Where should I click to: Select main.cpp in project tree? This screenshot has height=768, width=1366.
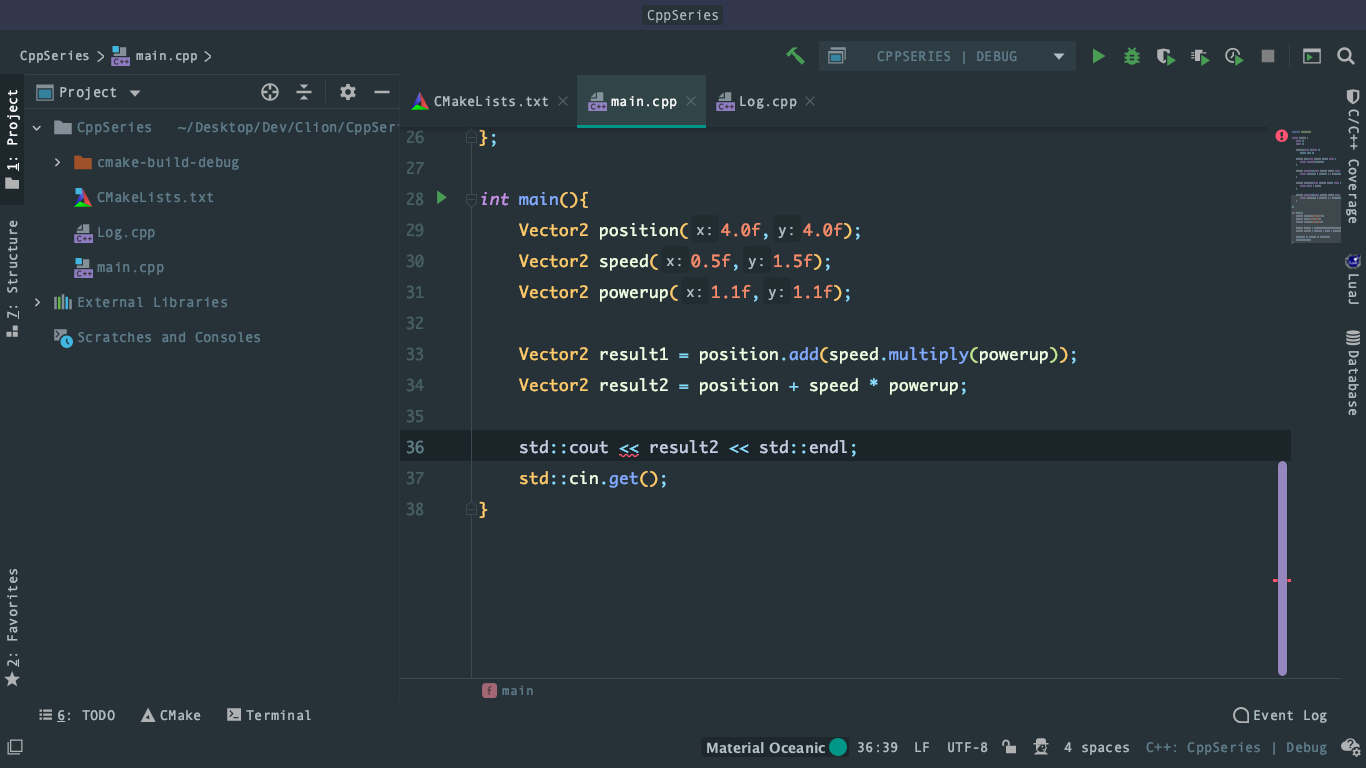click(130, 267)
